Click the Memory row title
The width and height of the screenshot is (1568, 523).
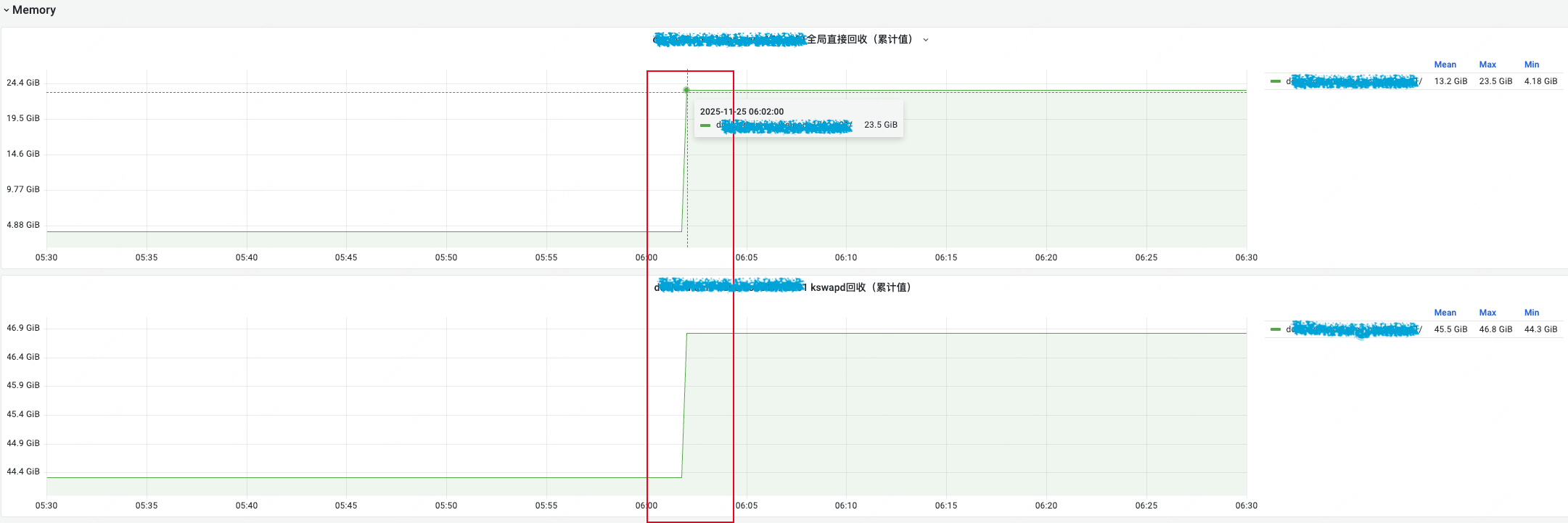34,10
